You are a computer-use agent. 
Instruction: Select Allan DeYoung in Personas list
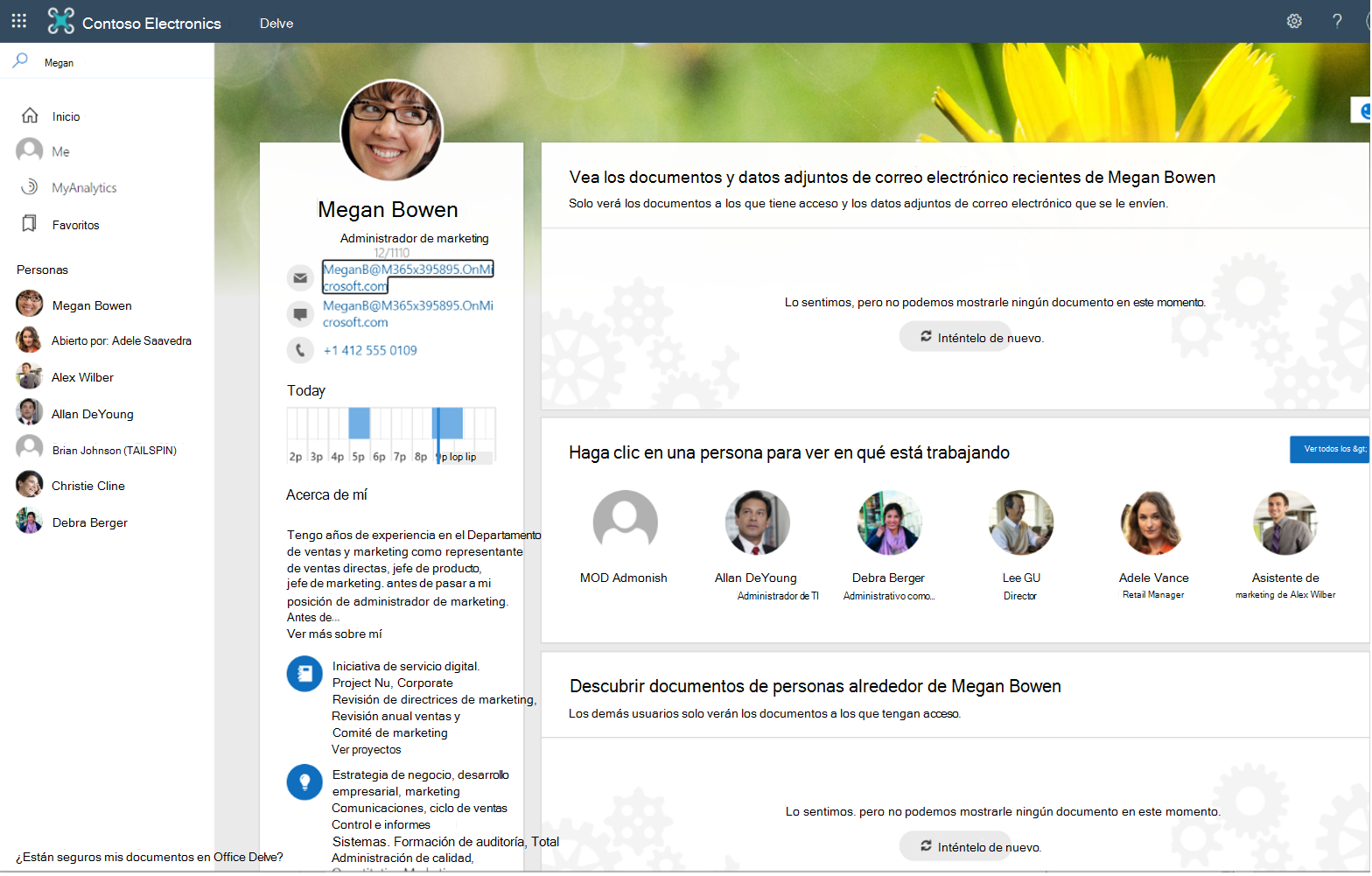[92, 414]
